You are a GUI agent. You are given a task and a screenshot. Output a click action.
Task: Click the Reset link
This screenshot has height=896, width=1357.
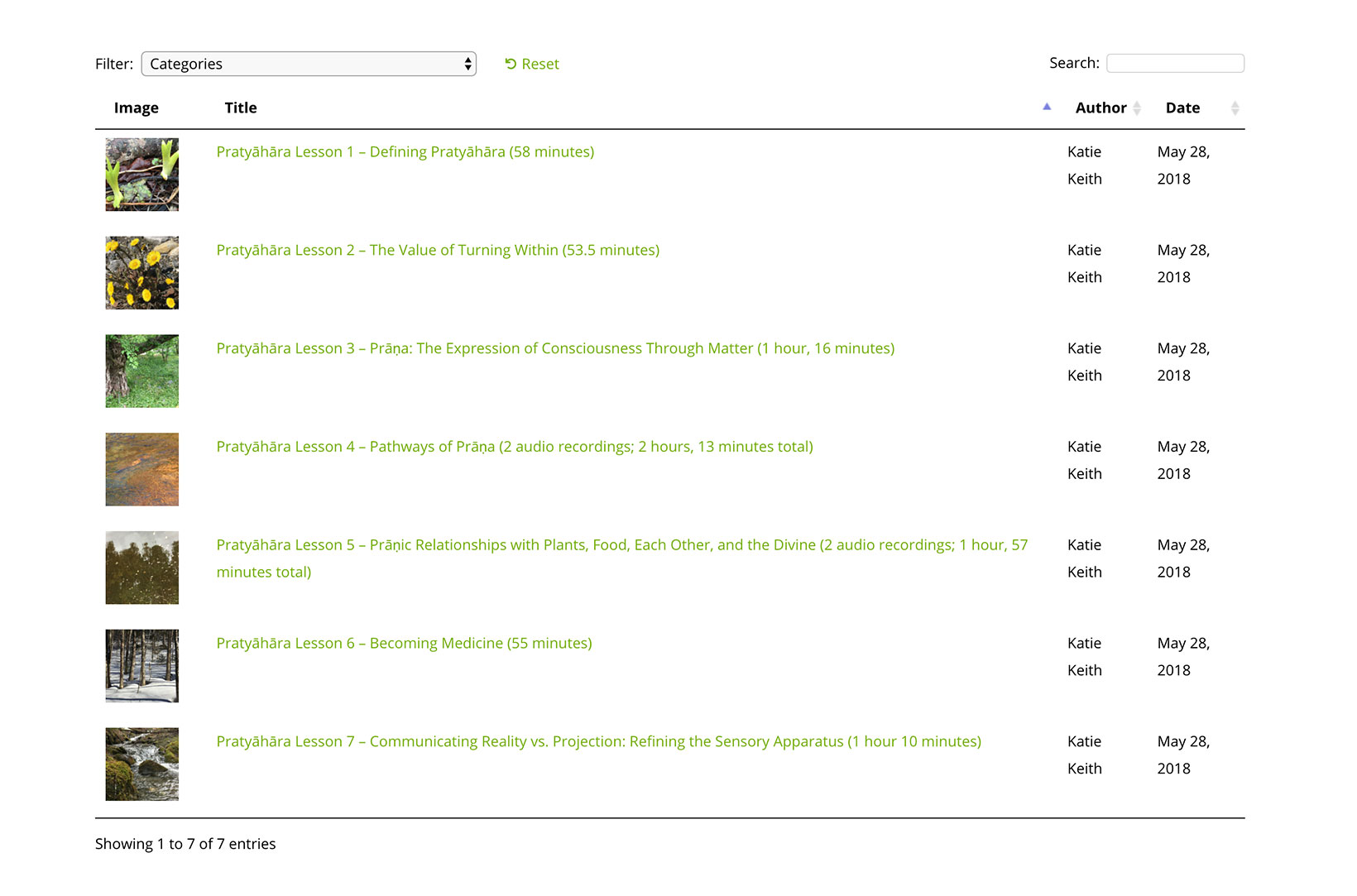539,64
